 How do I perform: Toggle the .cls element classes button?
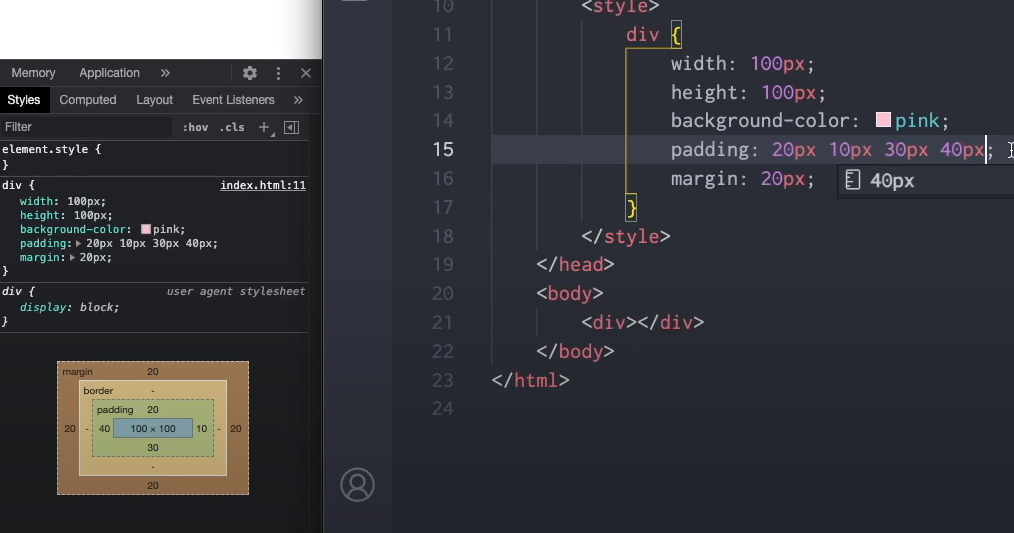pos(232,127)
